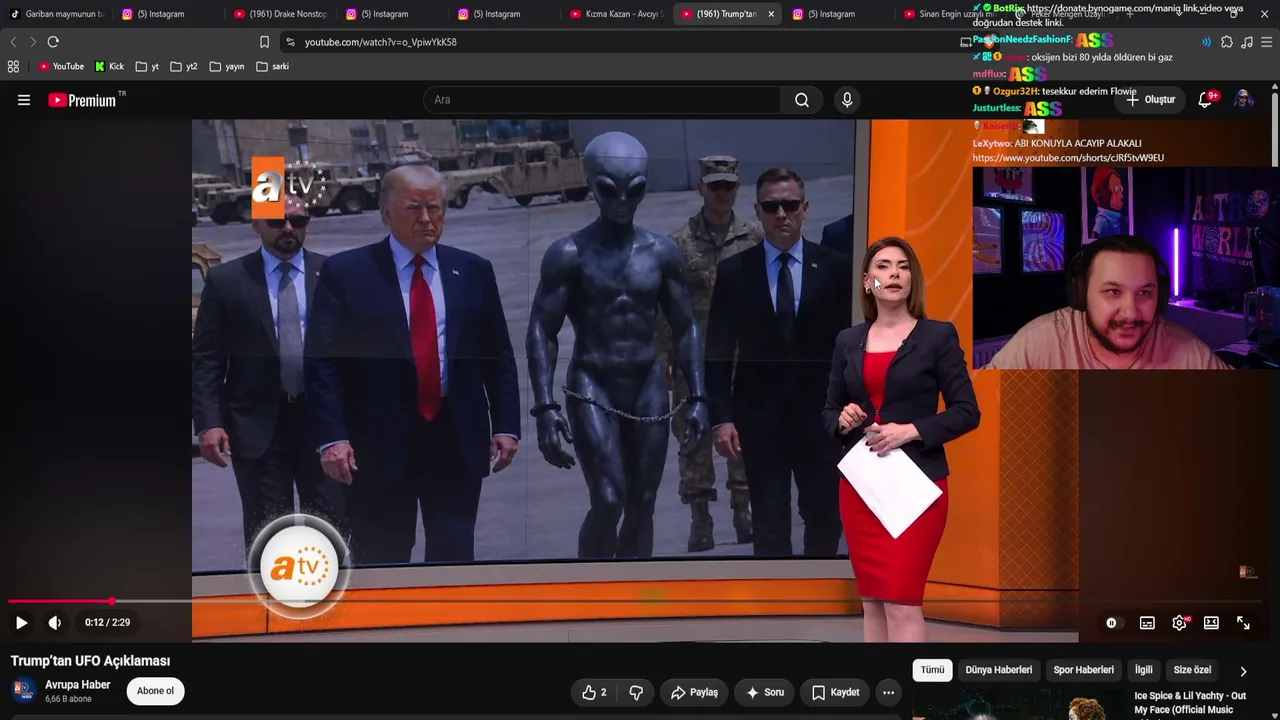The width and height of the screenshot is (1280, 720).
Task: Switch to the Gariban maymunun tab
Action: pos(56,14)
